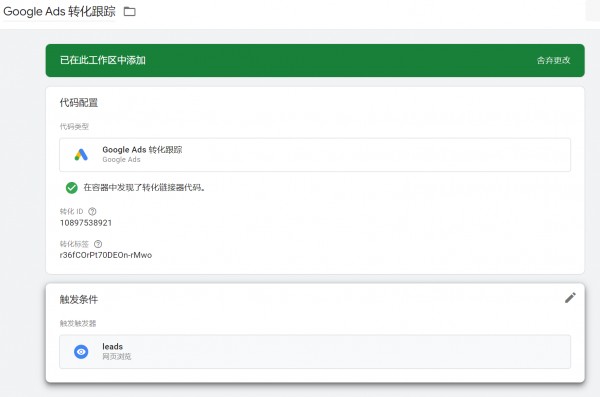
Task: Click the 触发条件 section heading
Action: pyautogui.click(x=79, y=299)
